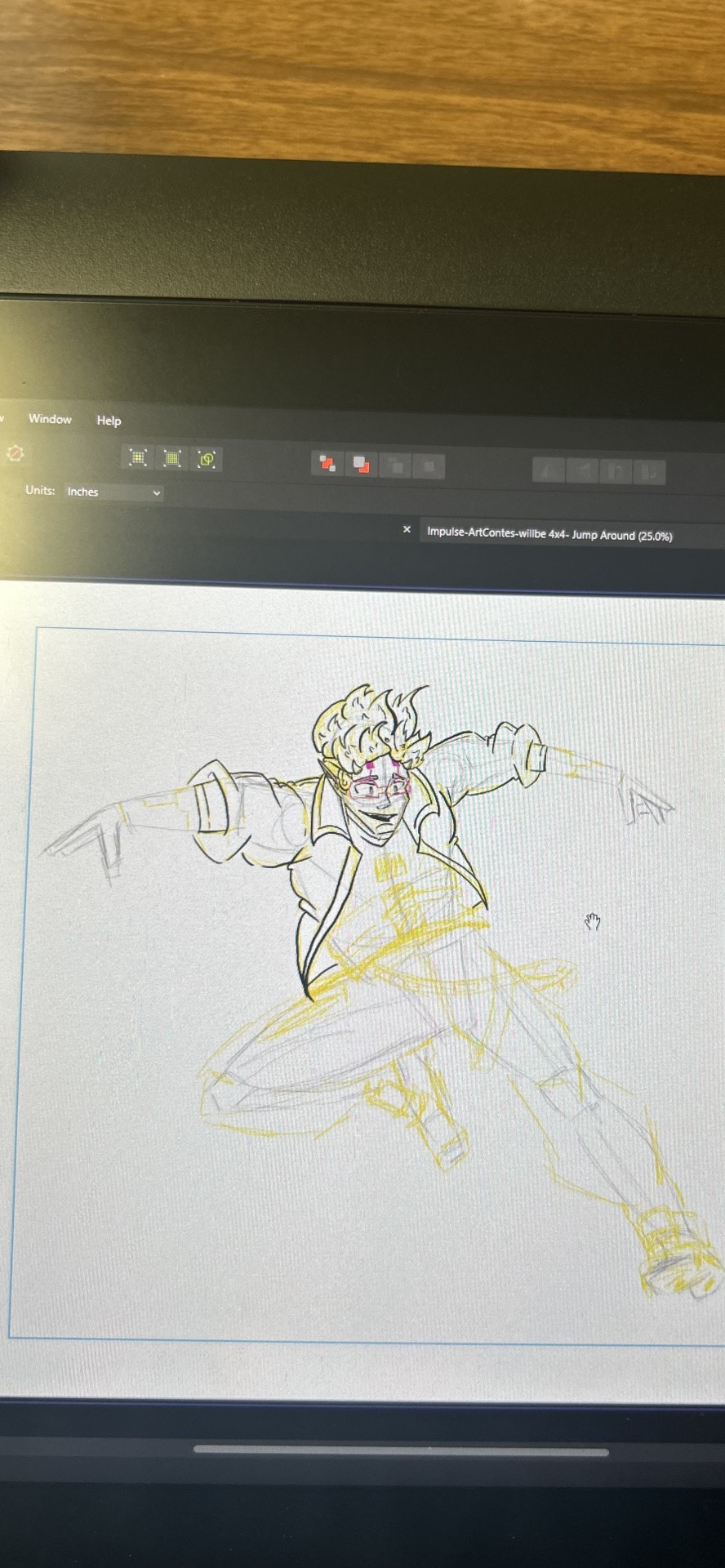
Task: Click the dimmed Flip Vertical icon
Action: 583,471
